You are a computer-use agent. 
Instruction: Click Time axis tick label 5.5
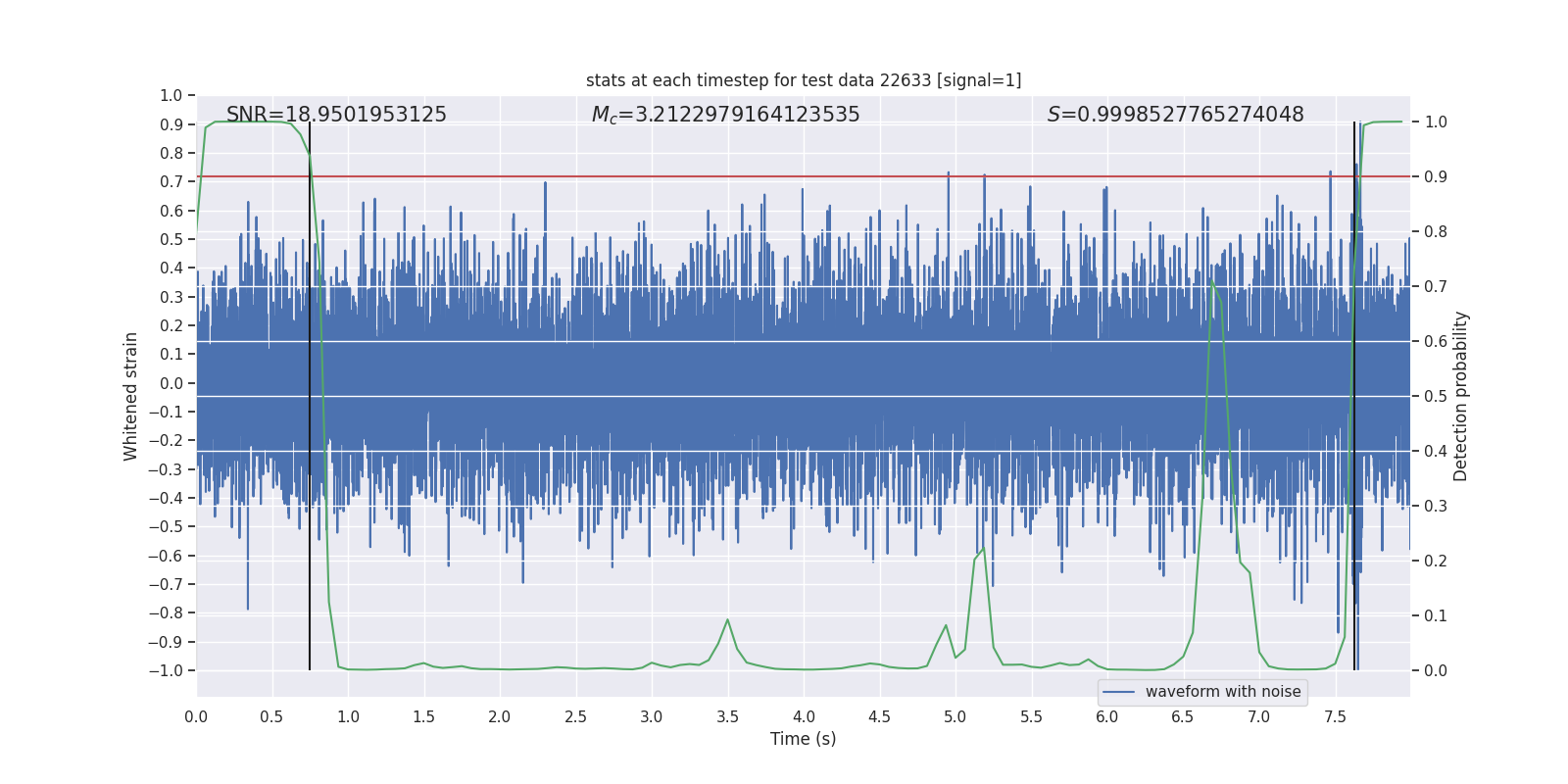(1032, 717)
